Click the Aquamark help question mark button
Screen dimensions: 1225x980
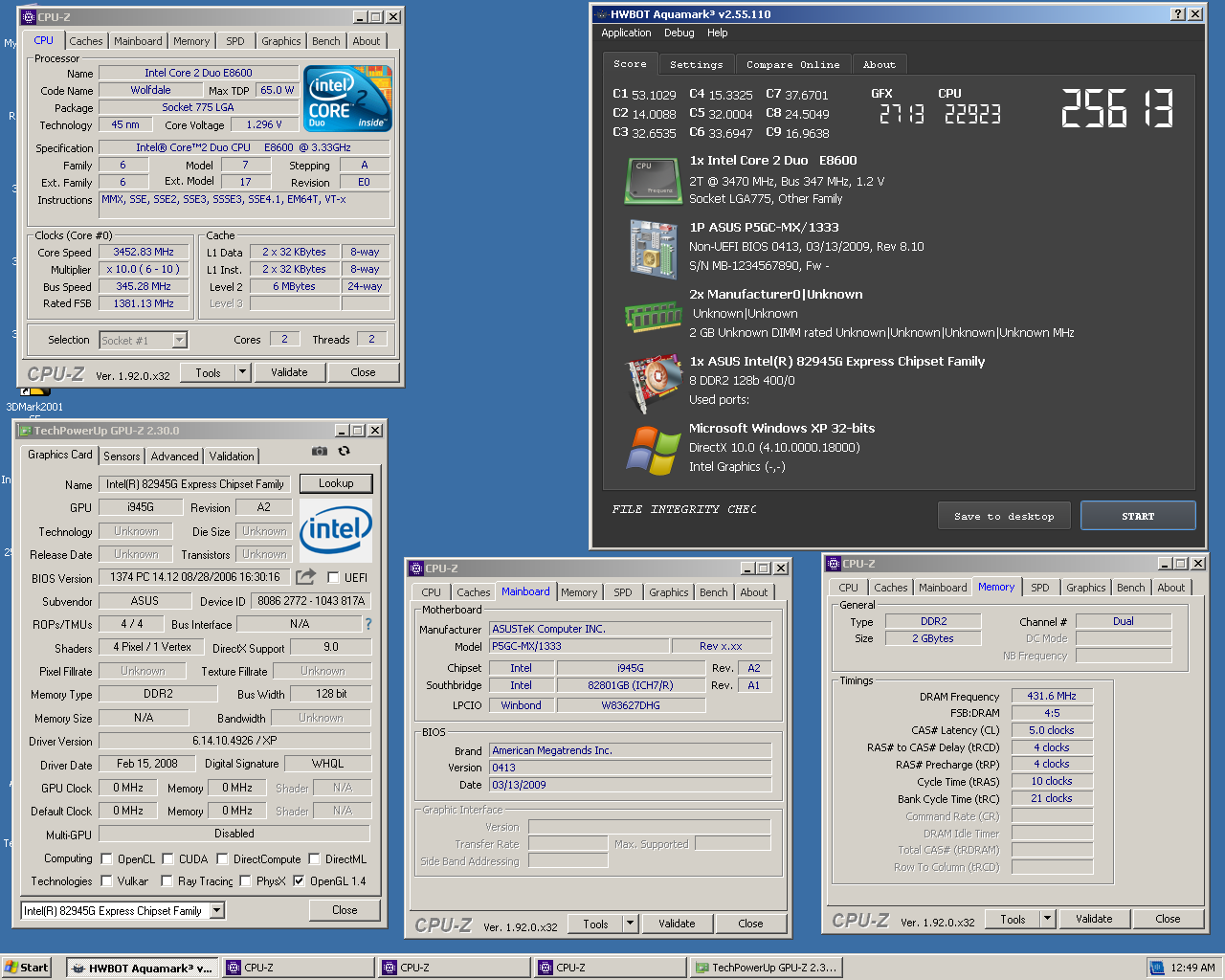click(x=1178, y=13)
